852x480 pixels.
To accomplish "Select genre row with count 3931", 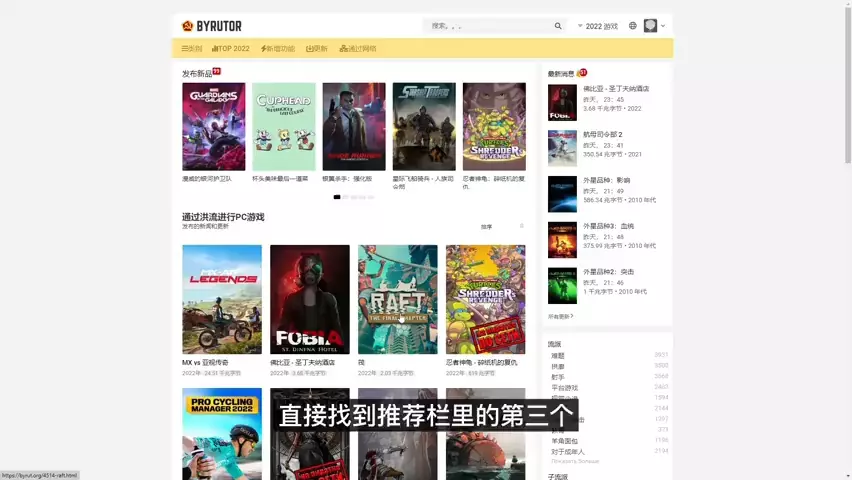I will pyautogui.click(x=609, y=356).
